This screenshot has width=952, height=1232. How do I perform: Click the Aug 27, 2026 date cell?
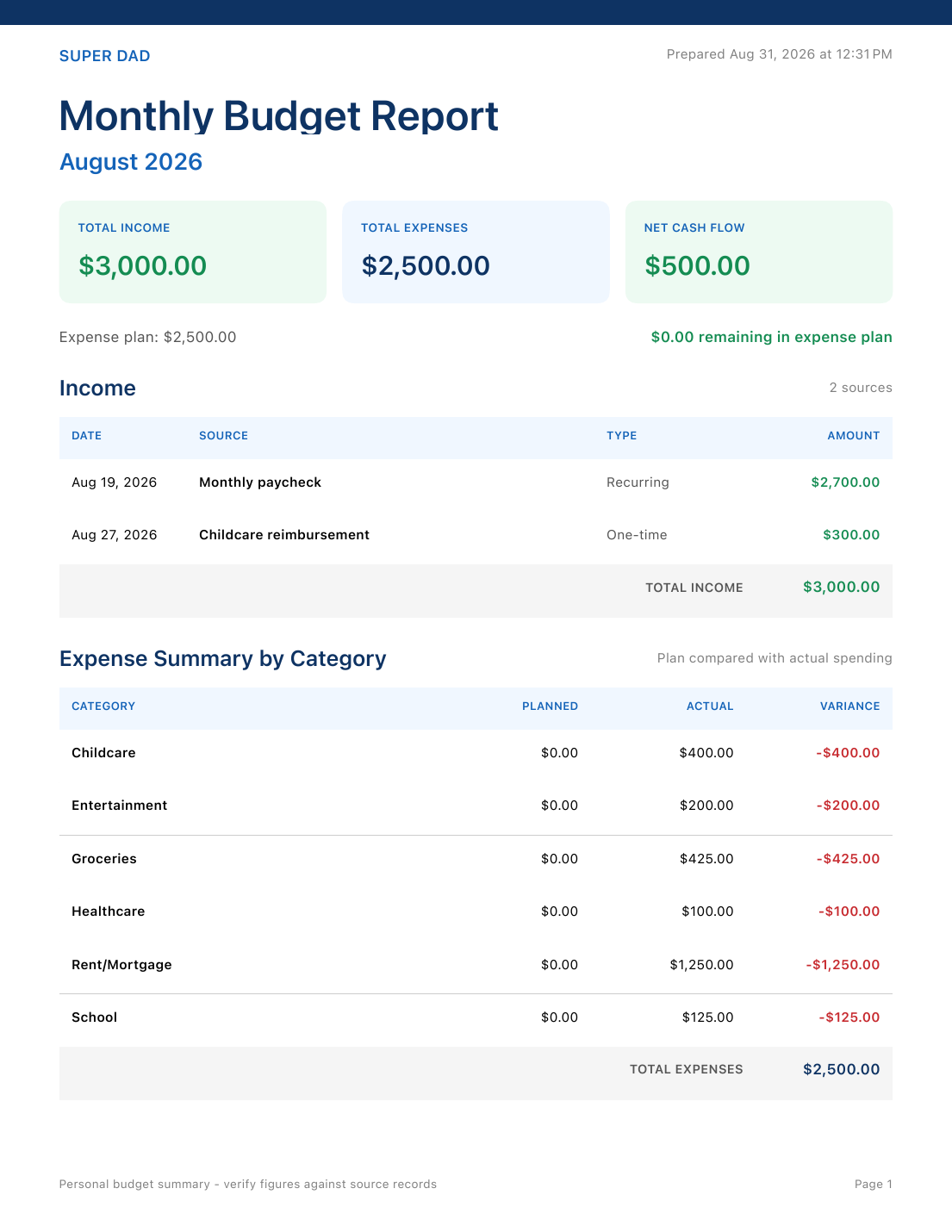(x=114, y=535)
